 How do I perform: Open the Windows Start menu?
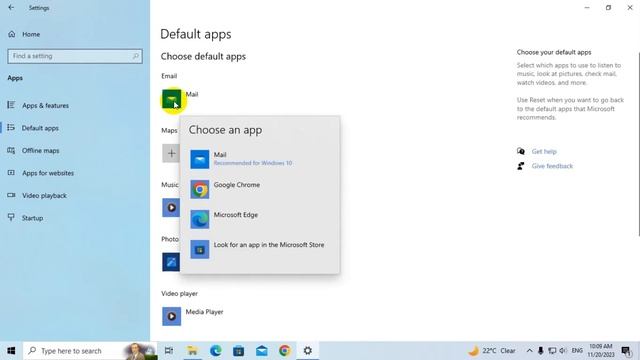(11, 351)
